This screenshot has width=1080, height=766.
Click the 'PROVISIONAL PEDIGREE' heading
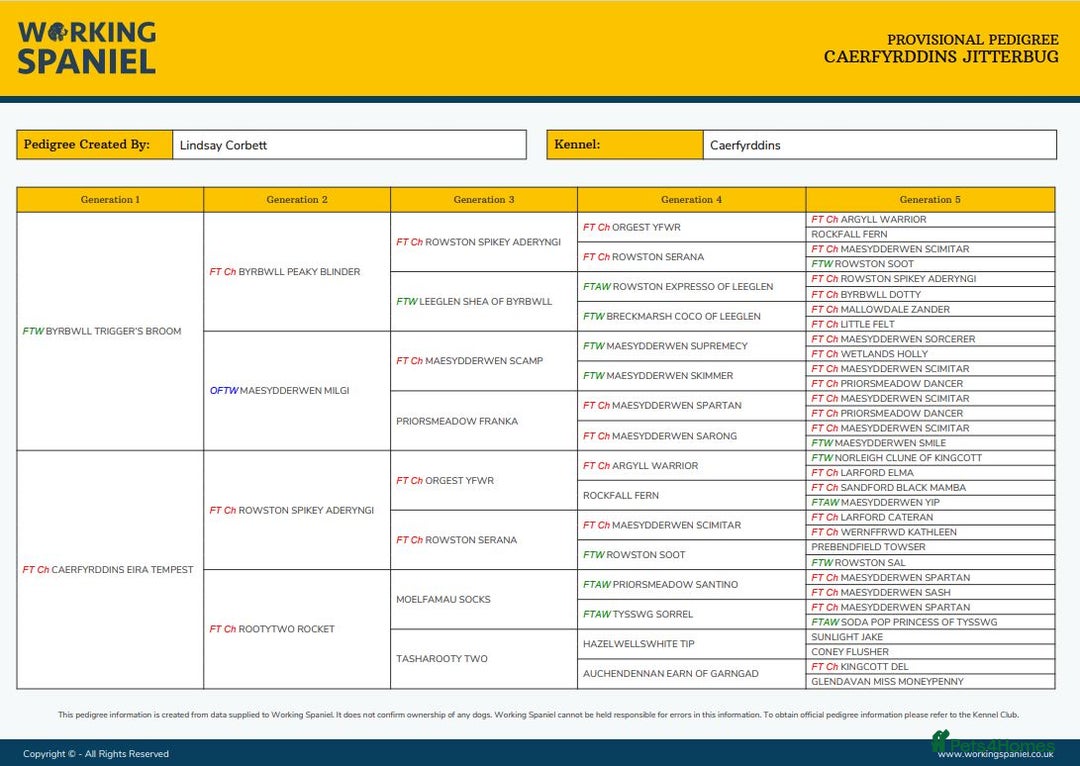point(973,39)
